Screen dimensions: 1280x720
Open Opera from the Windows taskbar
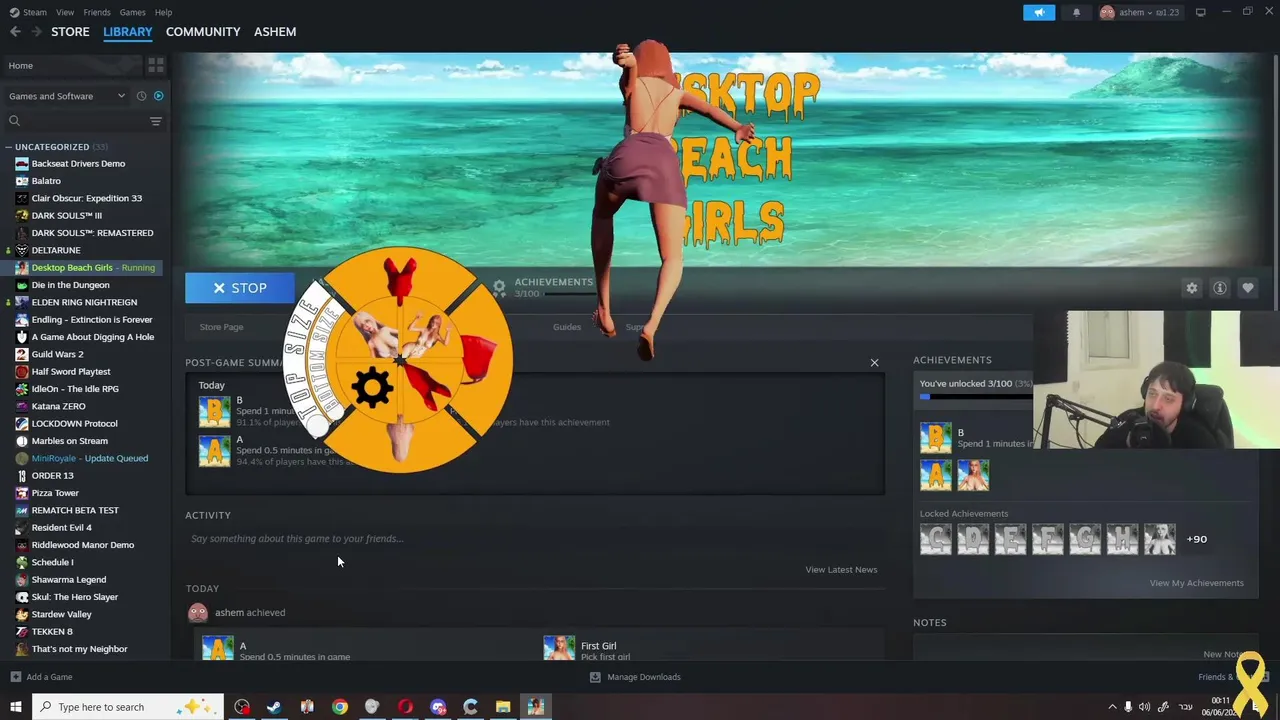(405, 707)
